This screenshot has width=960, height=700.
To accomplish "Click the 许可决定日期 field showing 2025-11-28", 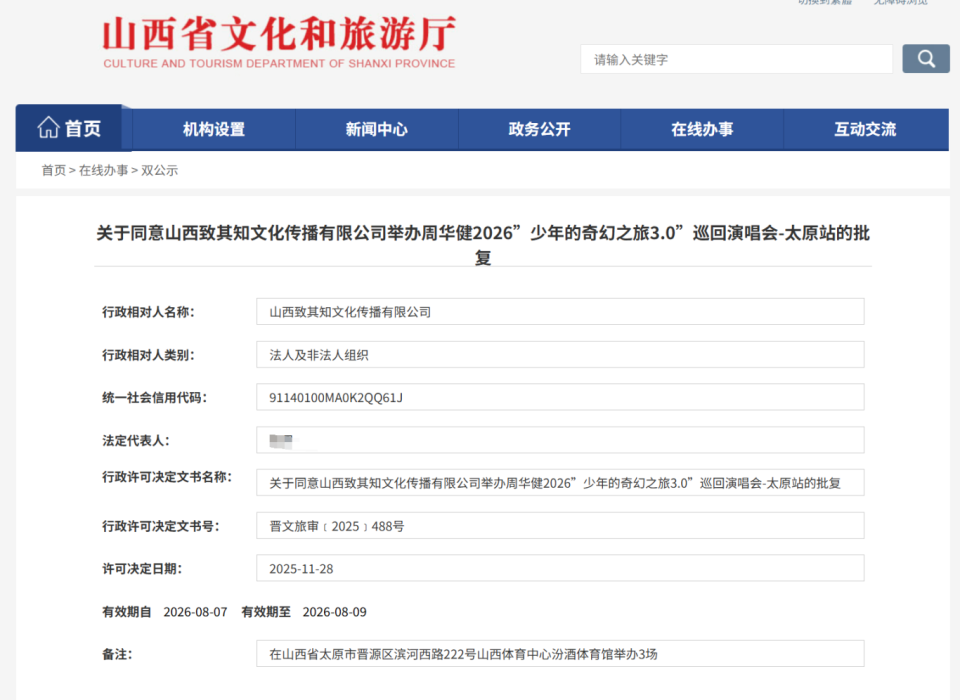I will coord(560,568).
